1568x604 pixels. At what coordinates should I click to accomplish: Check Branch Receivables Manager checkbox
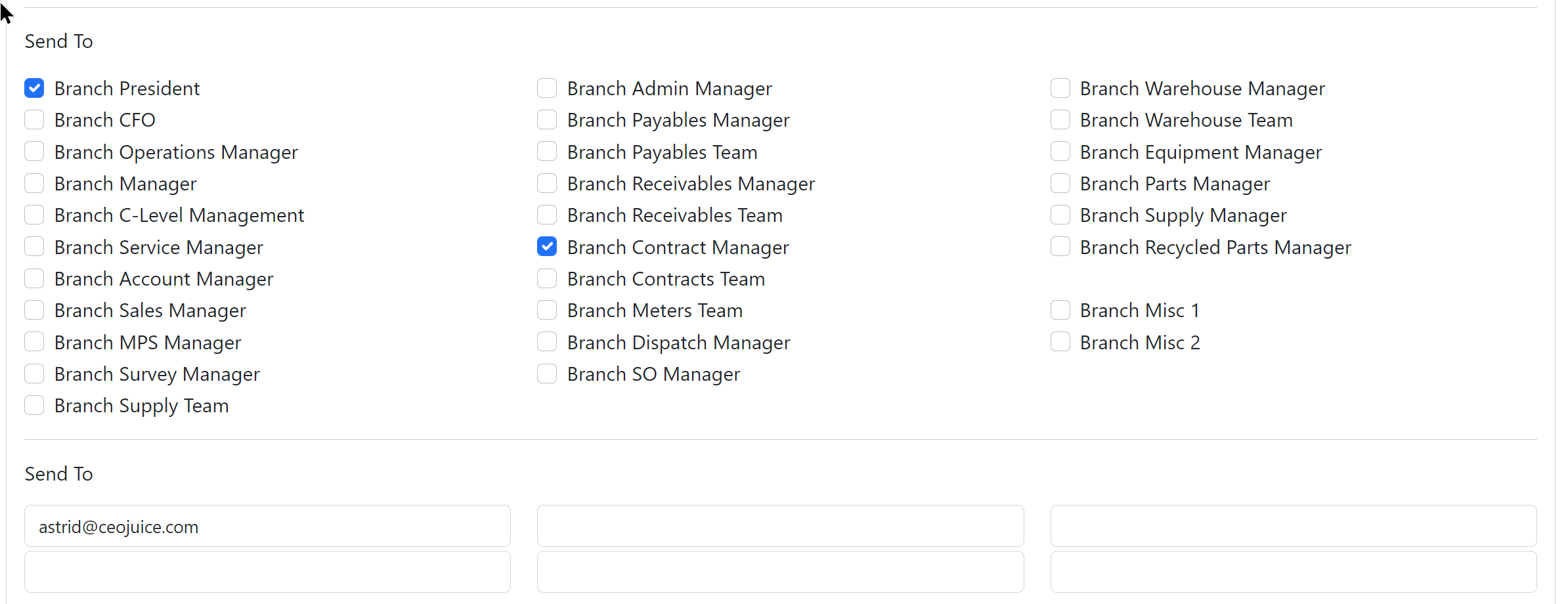pos(547,183)
